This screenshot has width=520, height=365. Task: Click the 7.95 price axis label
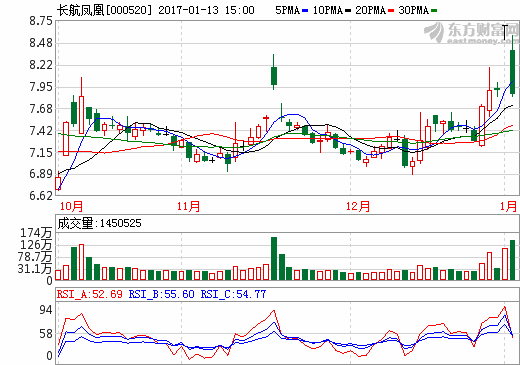click(x=41, y=87)
